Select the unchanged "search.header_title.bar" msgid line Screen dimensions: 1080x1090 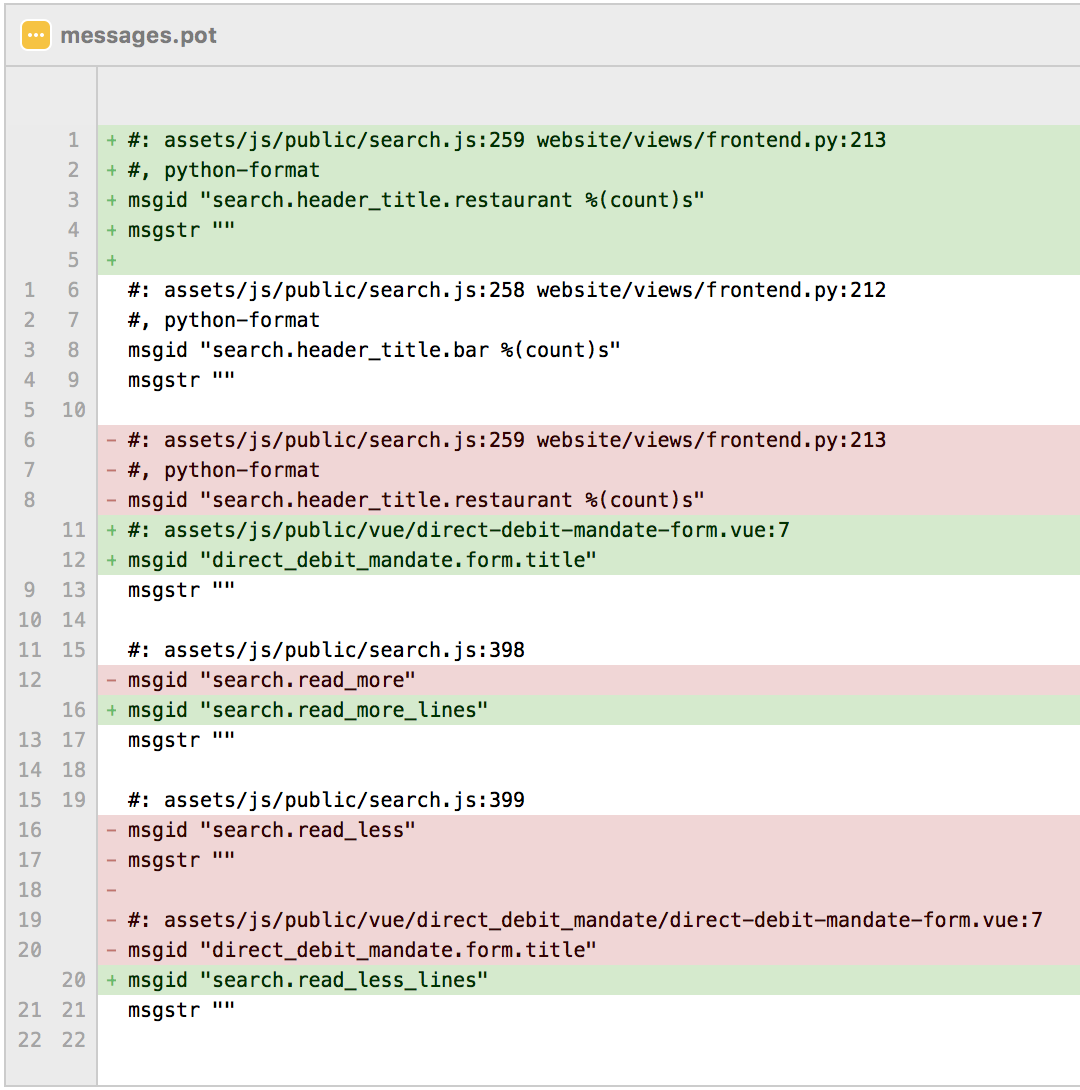tap(374, 350)
